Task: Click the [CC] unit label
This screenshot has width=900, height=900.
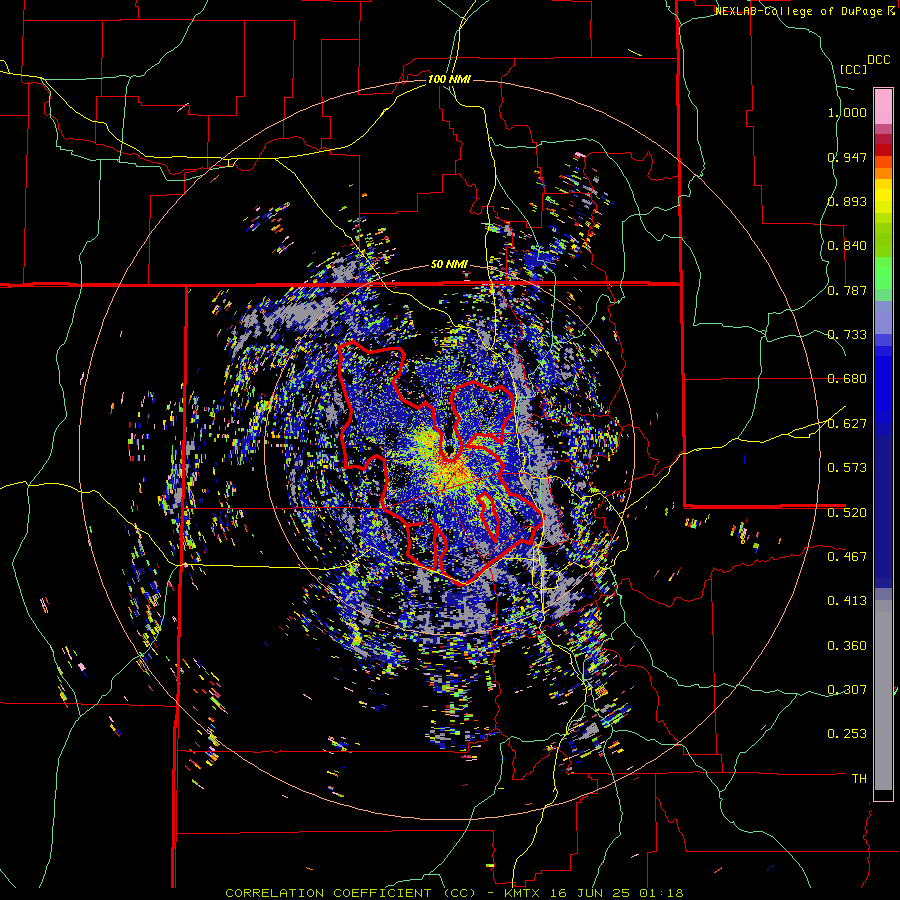Action: [854, 69]
